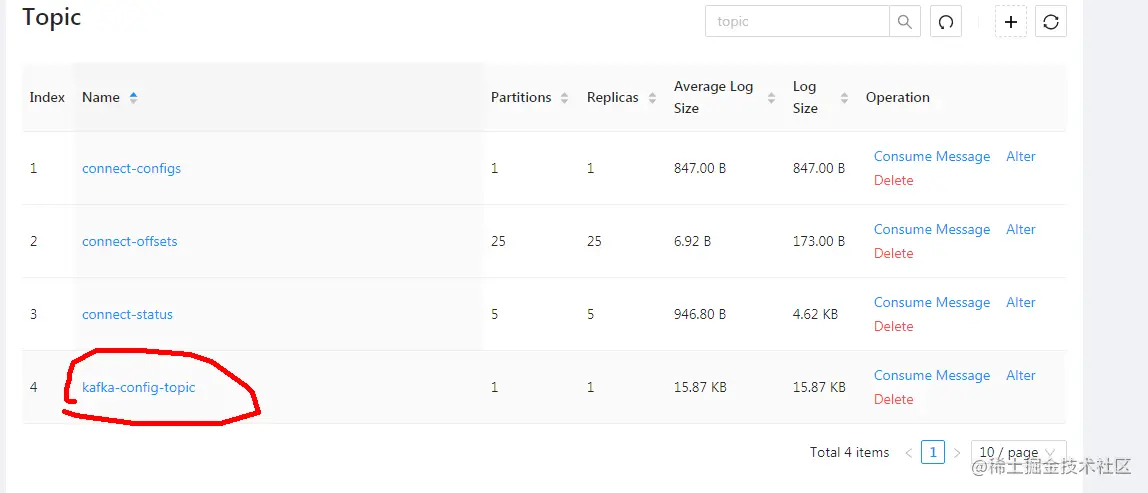Viewport: 1148px width, 493px height.
Task: Go to previous page chevron
Action: pos(908,453)
